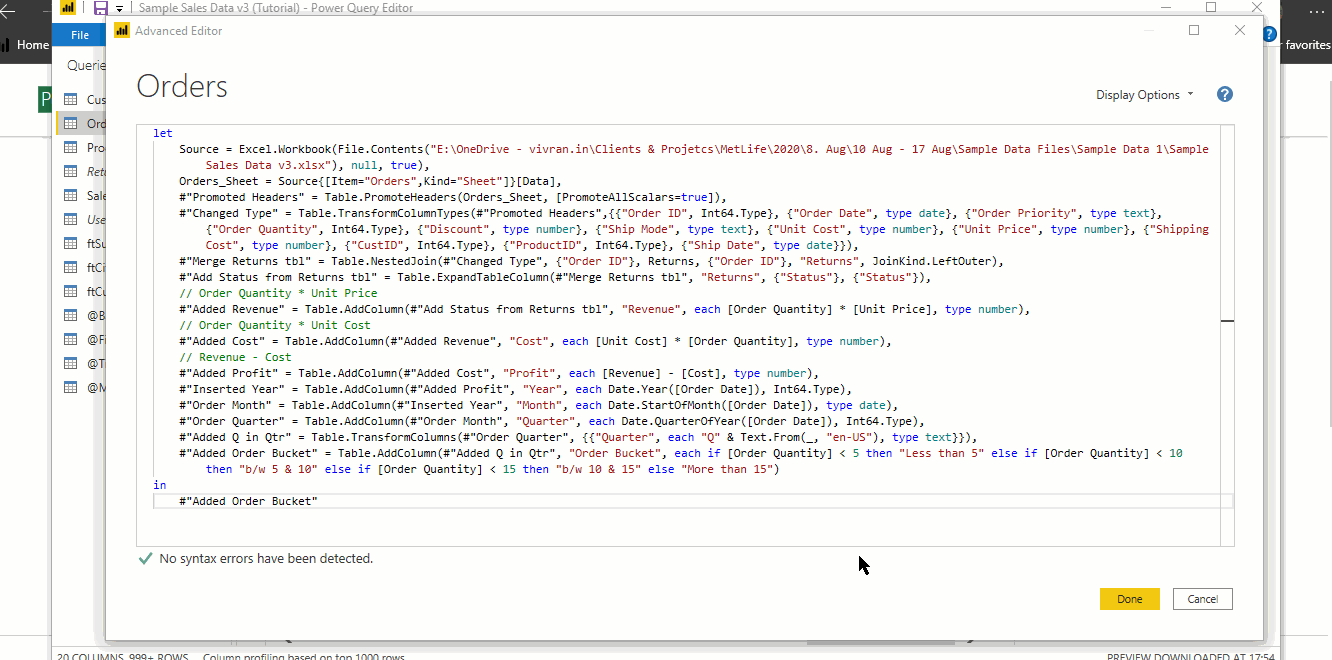Click the code editor's vertical scrollbar

click(x=1228, y=335)
